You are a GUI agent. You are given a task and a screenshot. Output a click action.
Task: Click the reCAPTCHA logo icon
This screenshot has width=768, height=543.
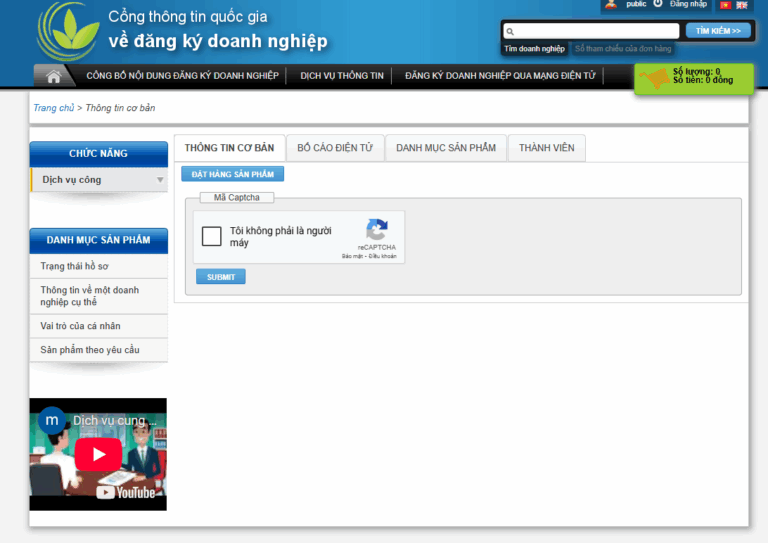(x=376, y=230)
